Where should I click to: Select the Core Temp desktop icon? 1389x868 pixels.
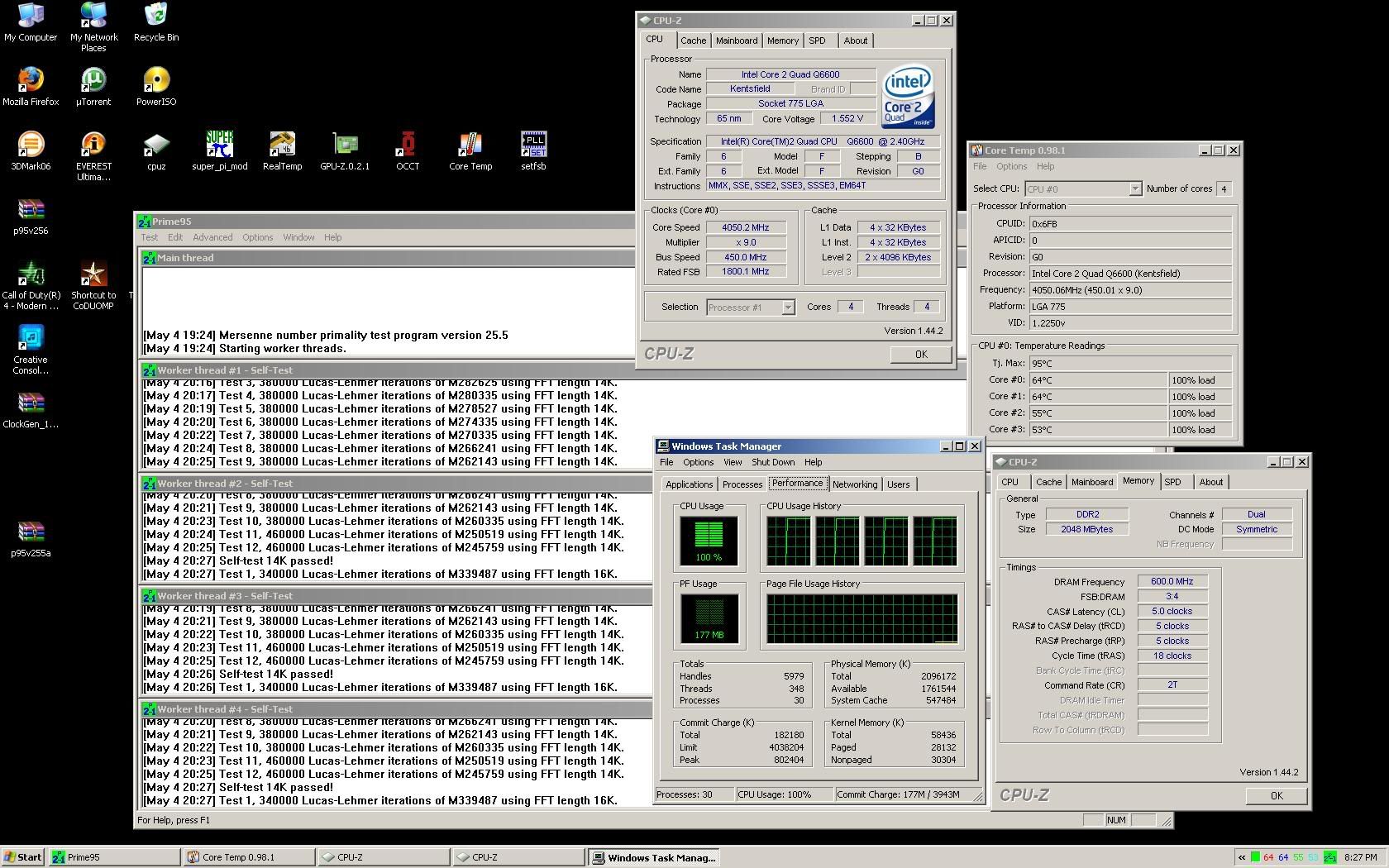(470, 151)
